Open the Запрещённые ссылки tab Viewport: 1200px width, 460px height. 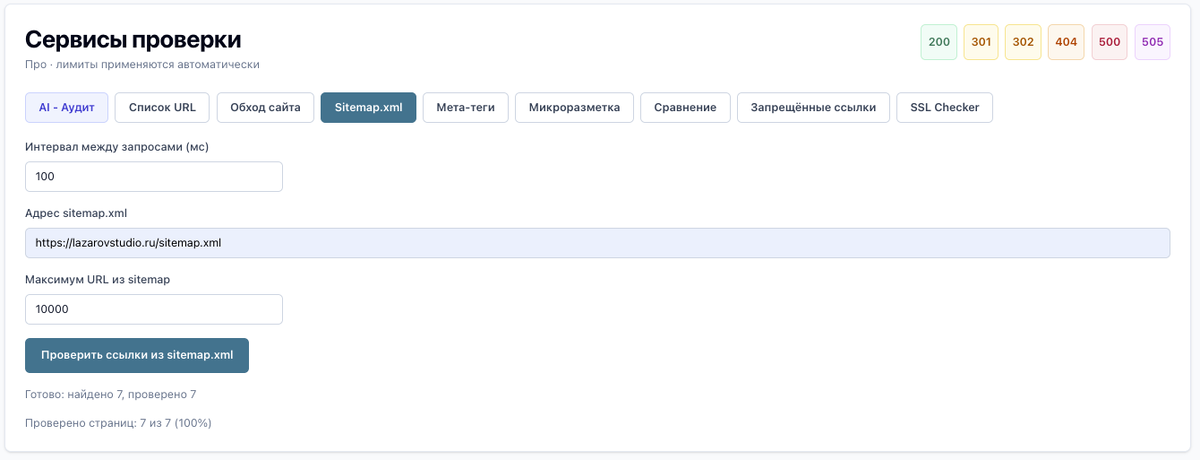(x=813, y=107)
